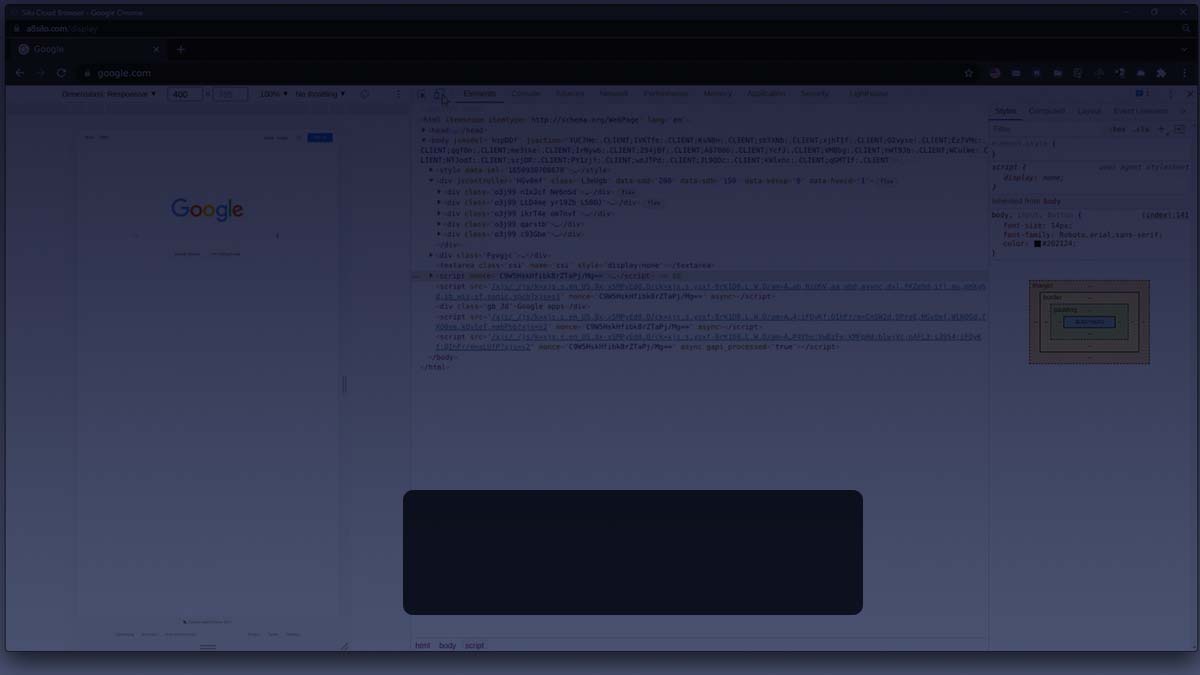Close the DevTools panel

point(1189,94)
